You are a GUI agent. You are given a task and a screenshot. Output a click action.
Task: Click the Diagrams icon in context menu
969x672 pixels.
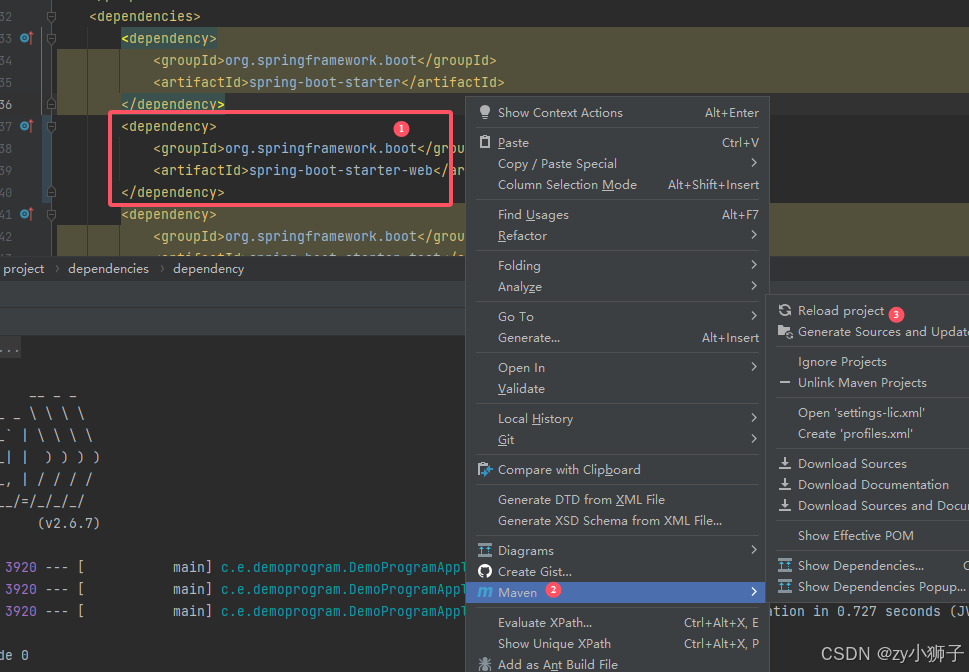click(x=485, y=550)
